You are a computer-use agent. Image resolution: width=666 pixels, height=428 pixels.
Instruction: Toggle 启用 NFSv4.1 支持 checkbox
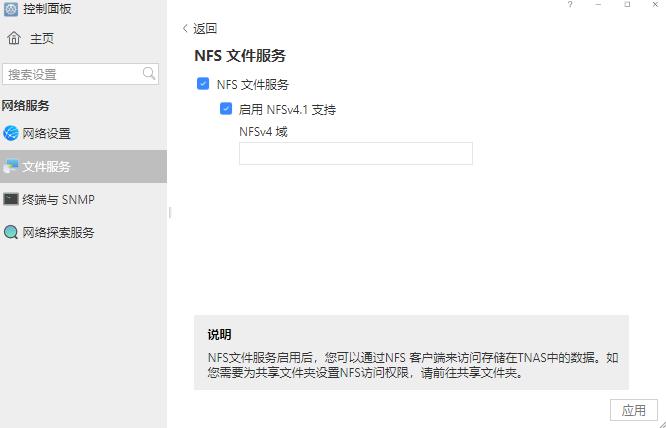tap(226, 109)
